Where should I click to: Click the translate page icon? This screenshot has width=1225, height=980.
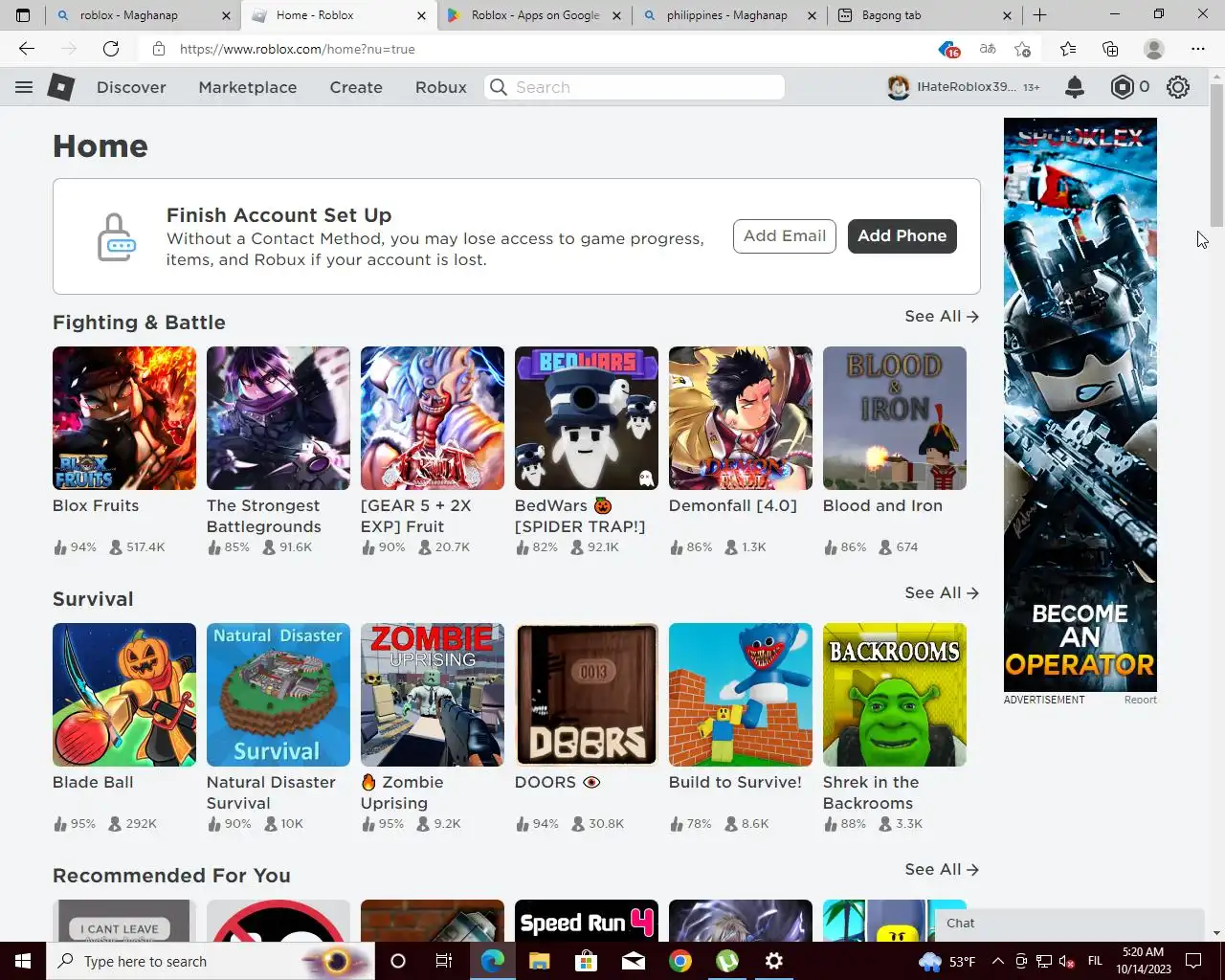[988, 49]
